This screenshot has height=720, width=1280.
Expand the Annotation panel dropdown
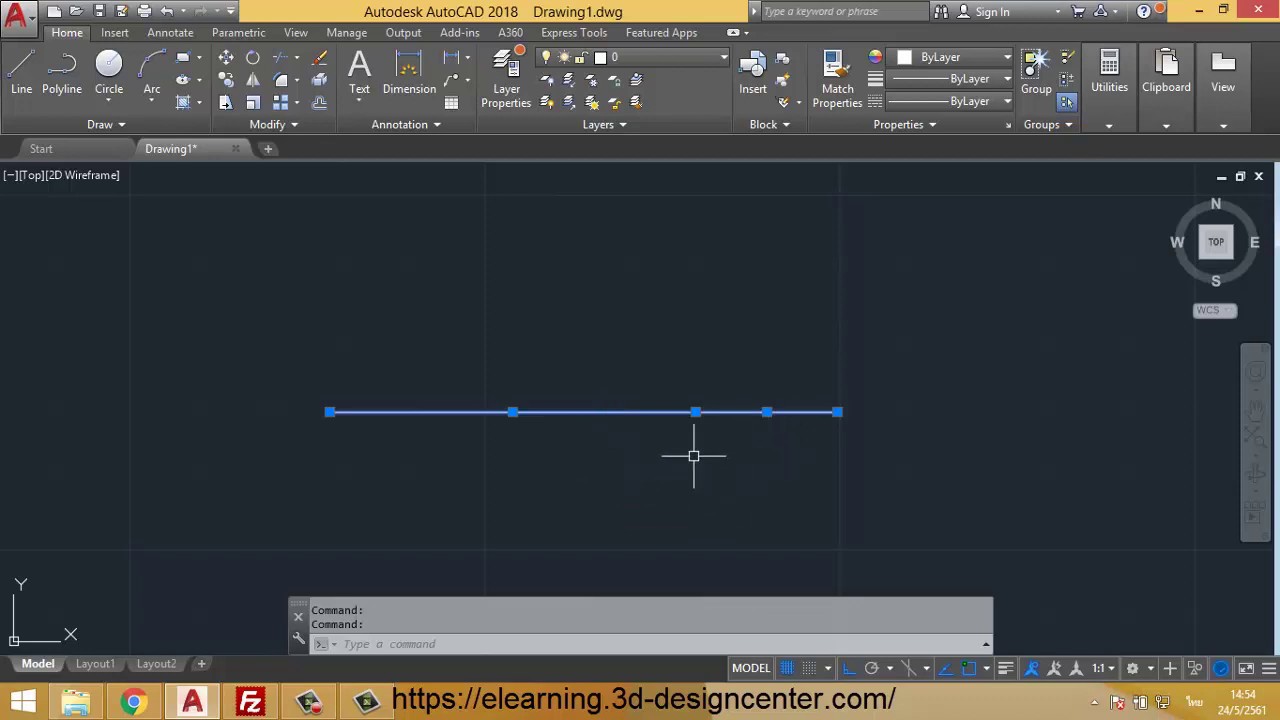(x=406, y=125)
